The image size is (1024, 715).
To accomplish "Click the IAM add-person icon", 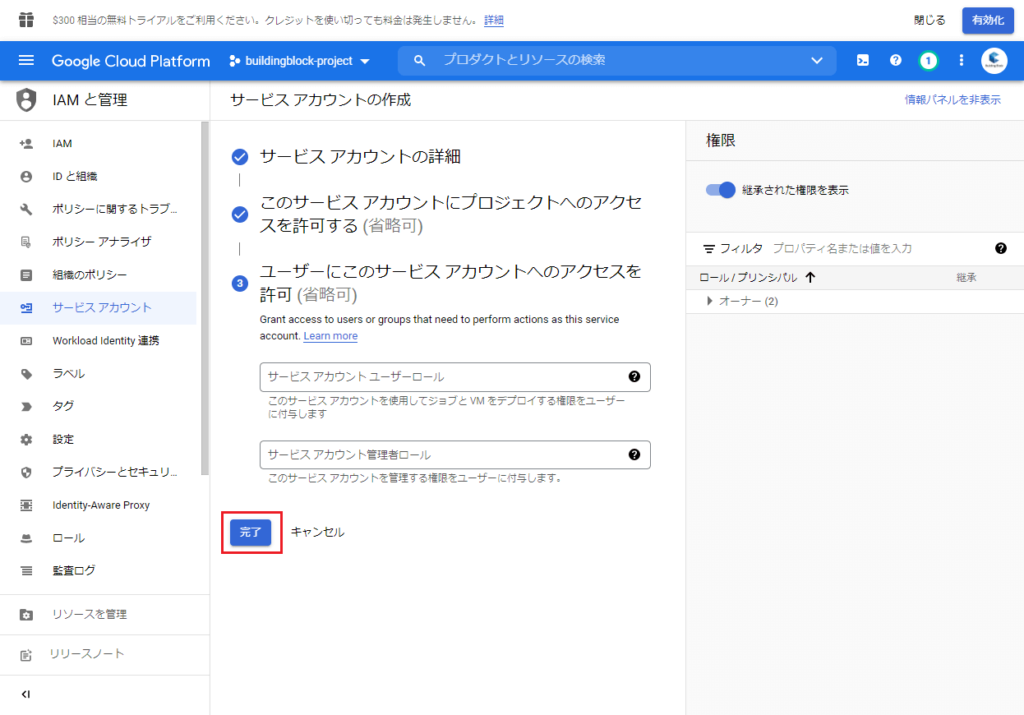I will click(x=26, y=144).
